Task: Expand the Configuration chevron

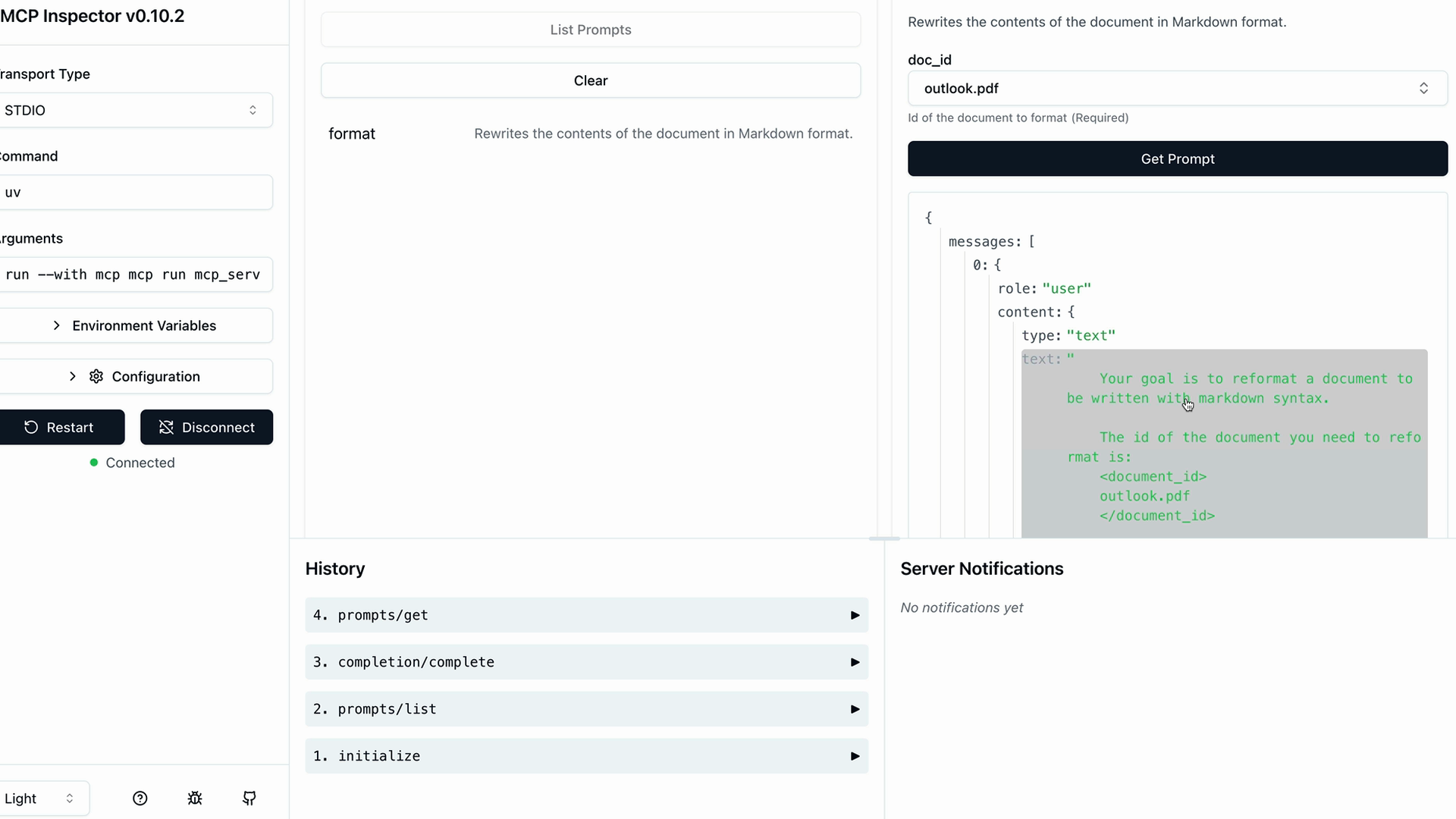Action: pos(73,376)
